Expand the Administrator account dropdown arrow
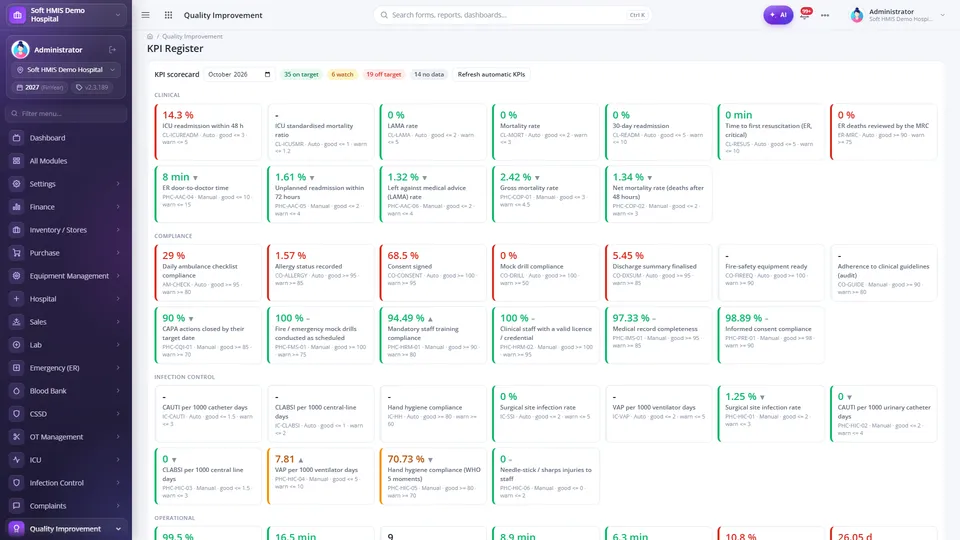 click(942, 15)
